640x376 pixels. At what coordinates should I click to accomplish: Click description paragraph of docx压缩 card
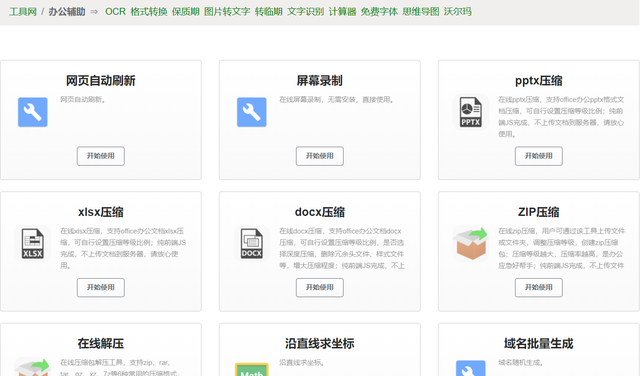tap(342, 248)
